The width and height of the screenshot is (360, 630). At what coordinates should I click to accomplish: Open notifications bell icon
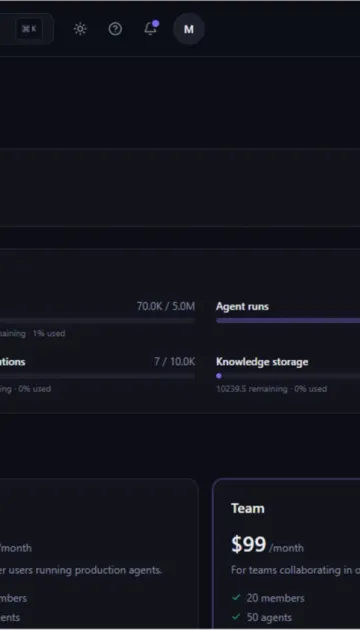tap(151, 29)
